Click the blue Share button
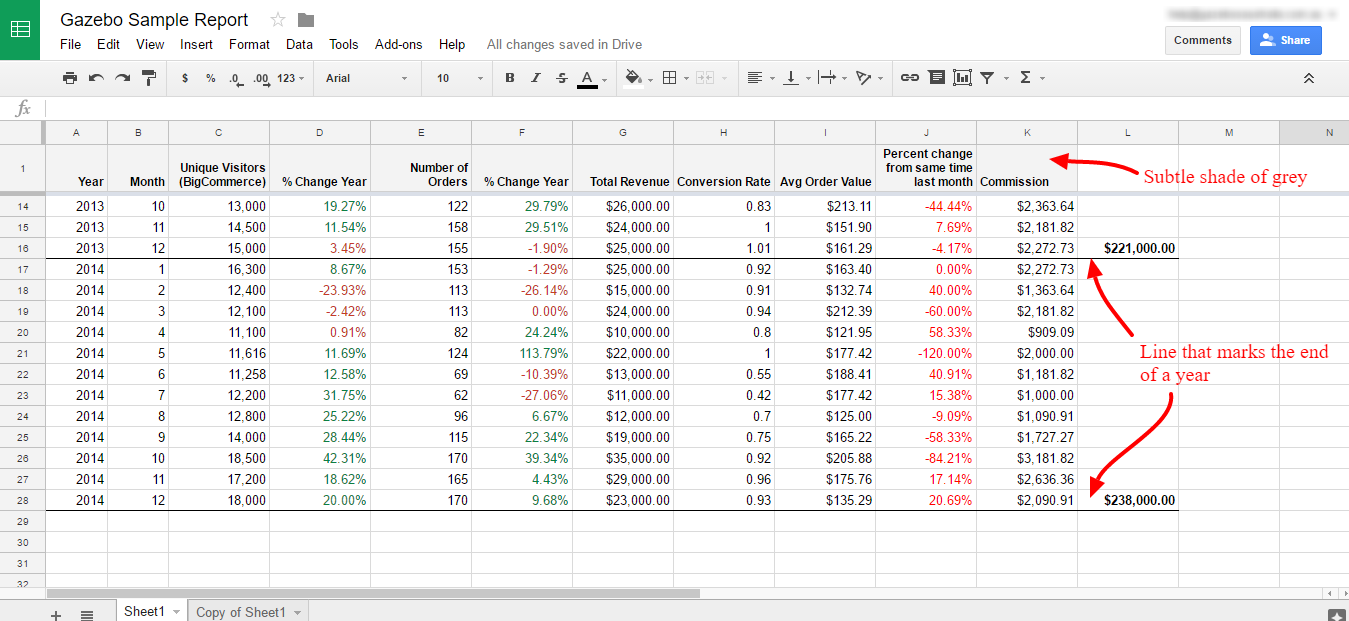 coord(1285,40)
